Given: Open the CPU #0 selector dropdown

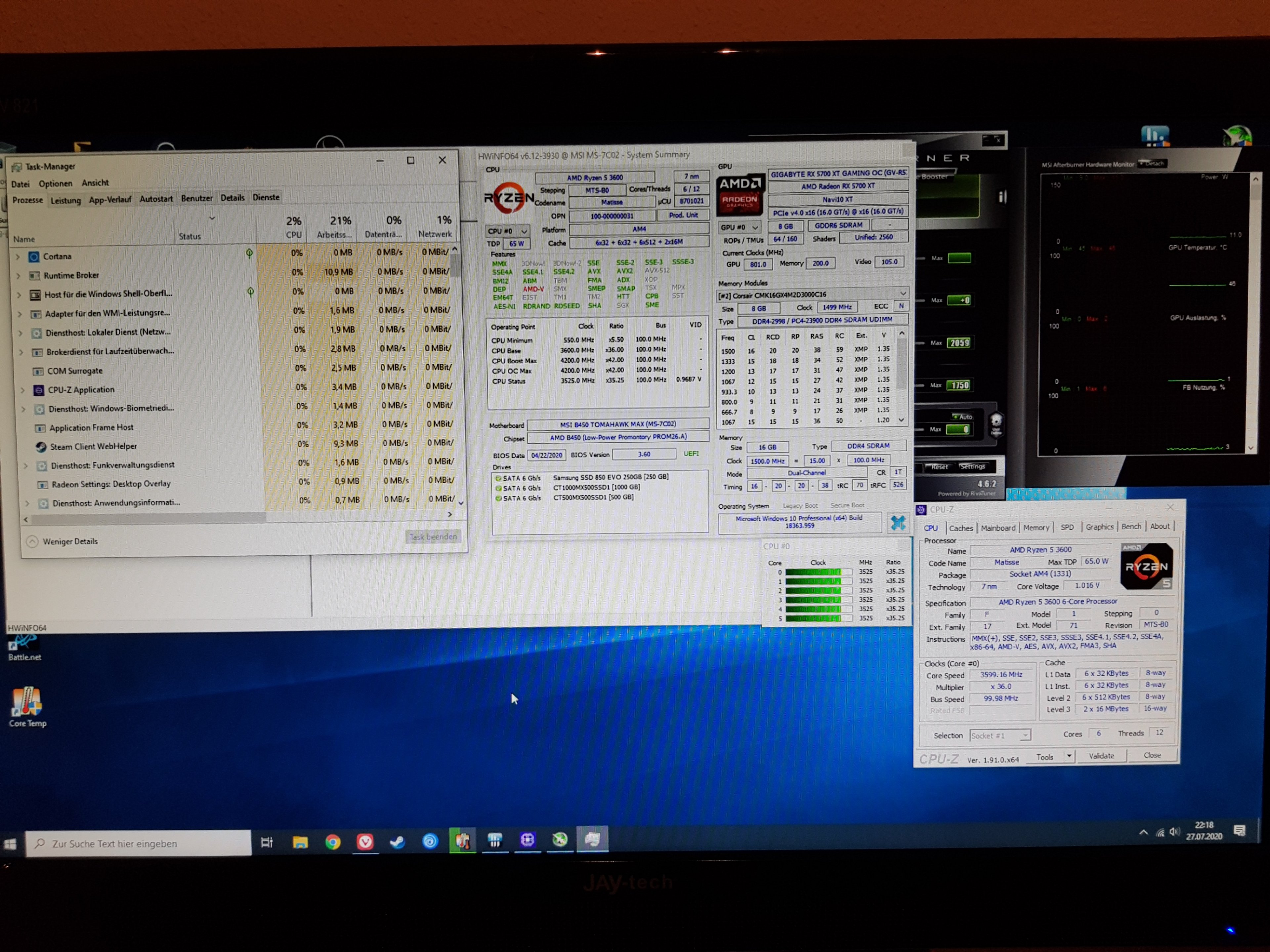Looking at the screenshot, I should [507, 231].
